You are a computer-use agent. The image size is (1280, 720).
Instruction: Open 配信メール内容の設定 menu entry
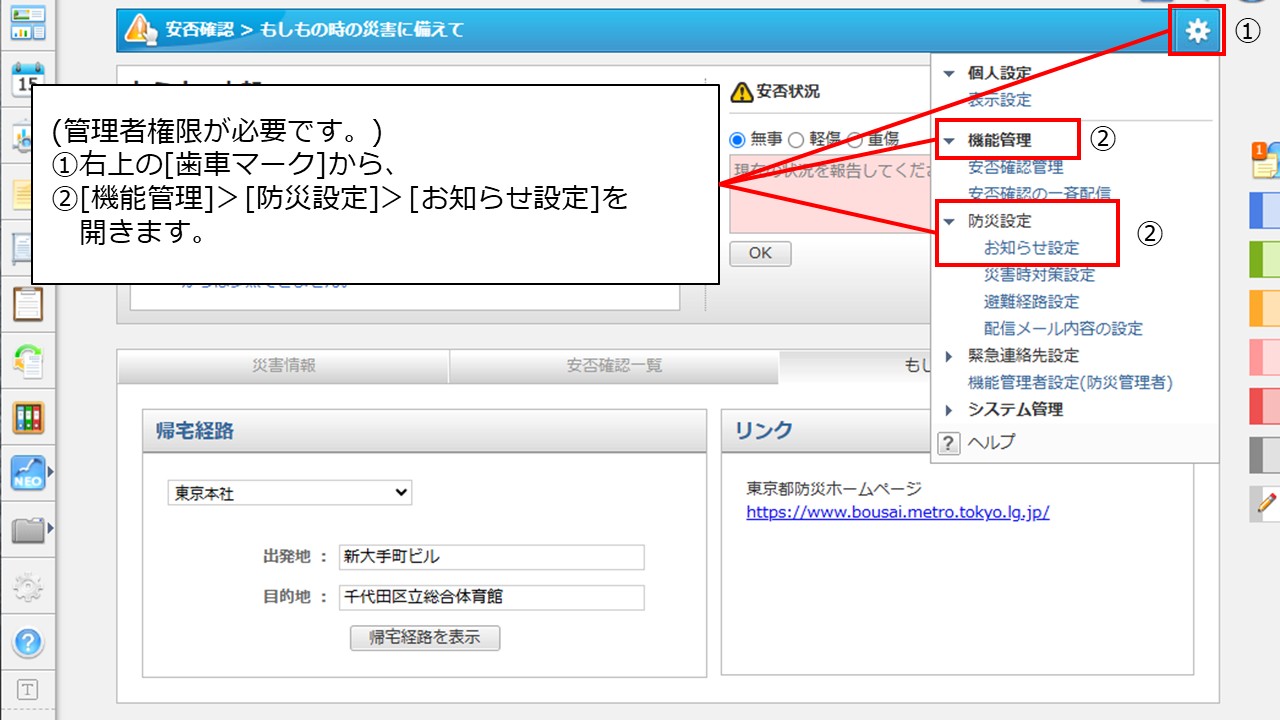(x=1063, y=328)
